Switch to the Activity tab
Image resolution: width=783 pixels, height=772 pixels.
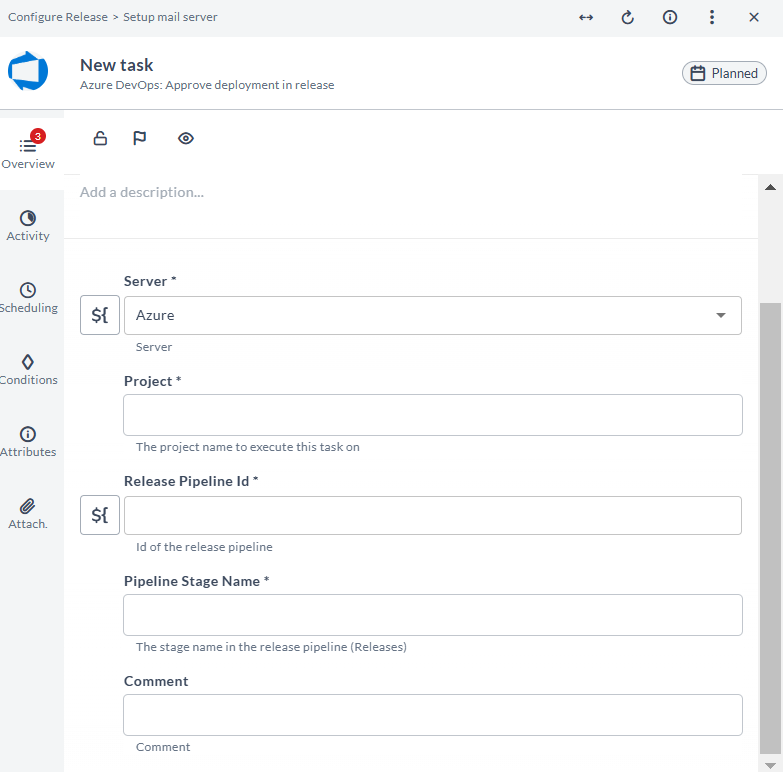pos(28,225)
